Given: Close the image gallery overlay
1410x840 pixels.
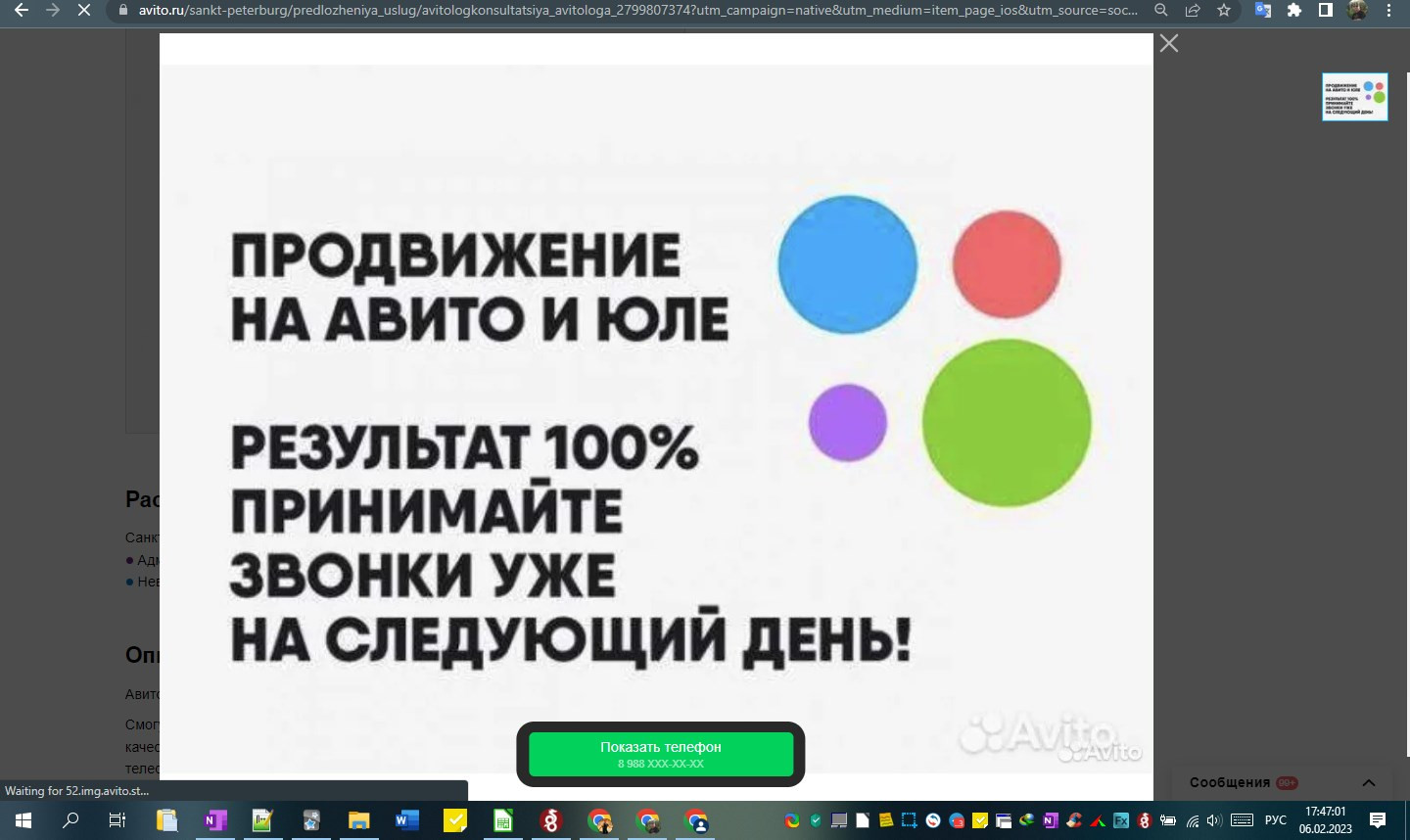Looking at the screenshot, I should click(1168, 43).
